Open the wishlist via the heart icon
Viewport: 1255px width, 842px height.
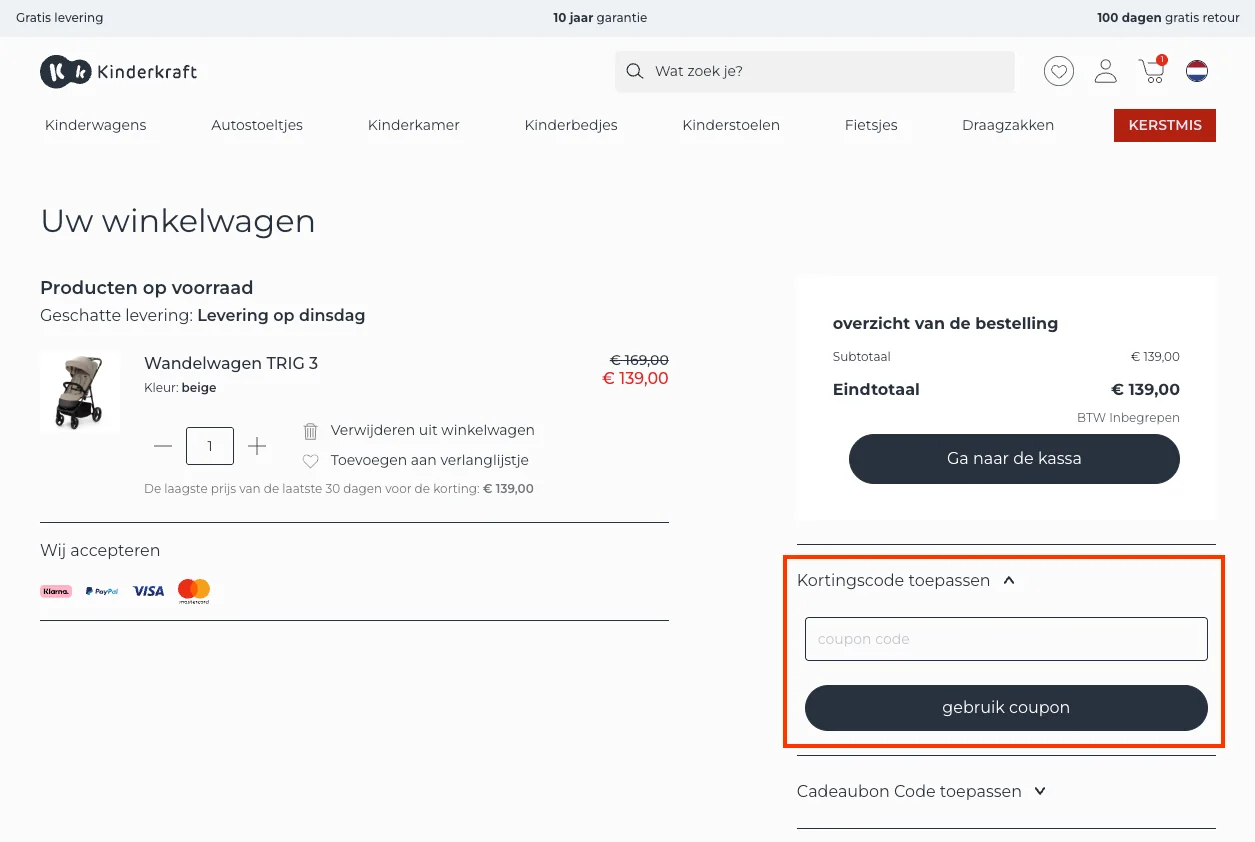(x=1058, y=71)
